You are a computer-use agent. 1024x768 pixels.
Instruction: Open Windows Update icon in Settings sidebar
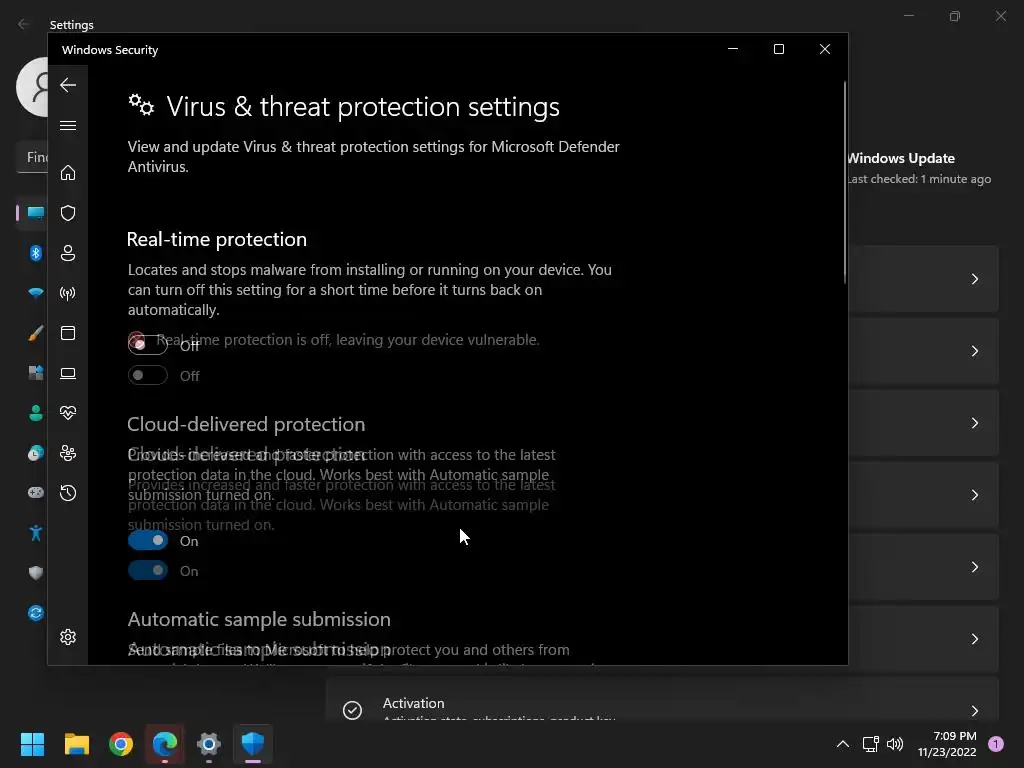coord(36,613)
